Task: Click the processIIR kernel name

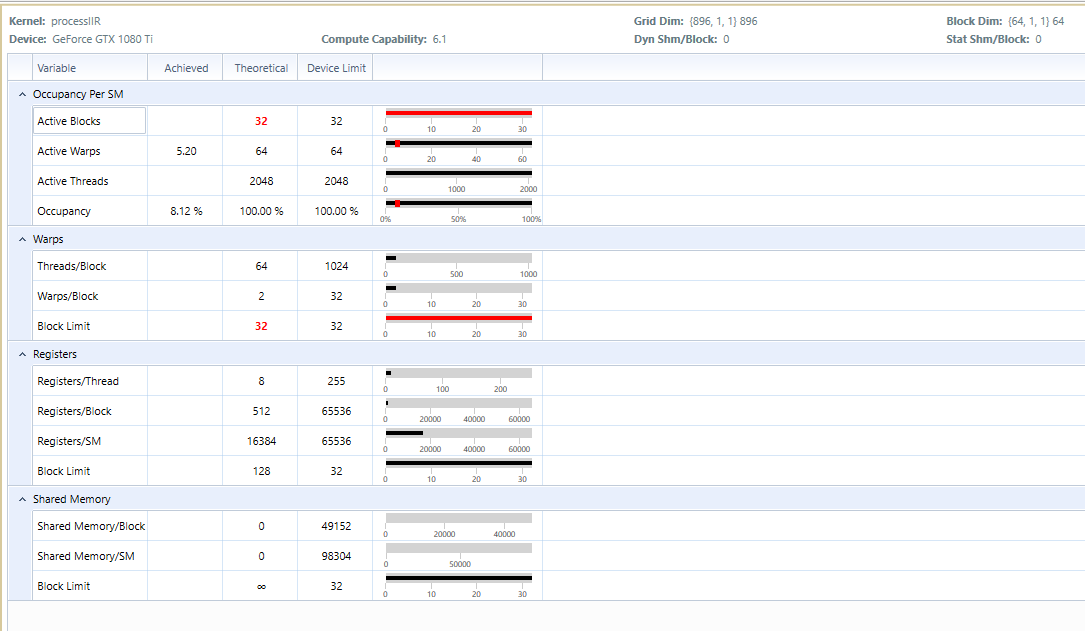Action: [84, 19]
